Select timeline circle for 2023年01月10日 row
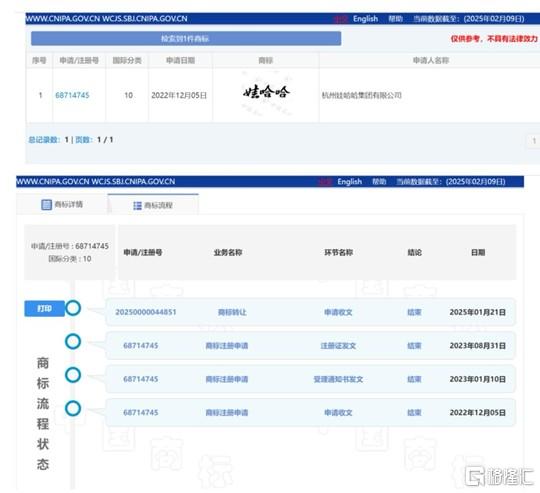 coord(73,375)
